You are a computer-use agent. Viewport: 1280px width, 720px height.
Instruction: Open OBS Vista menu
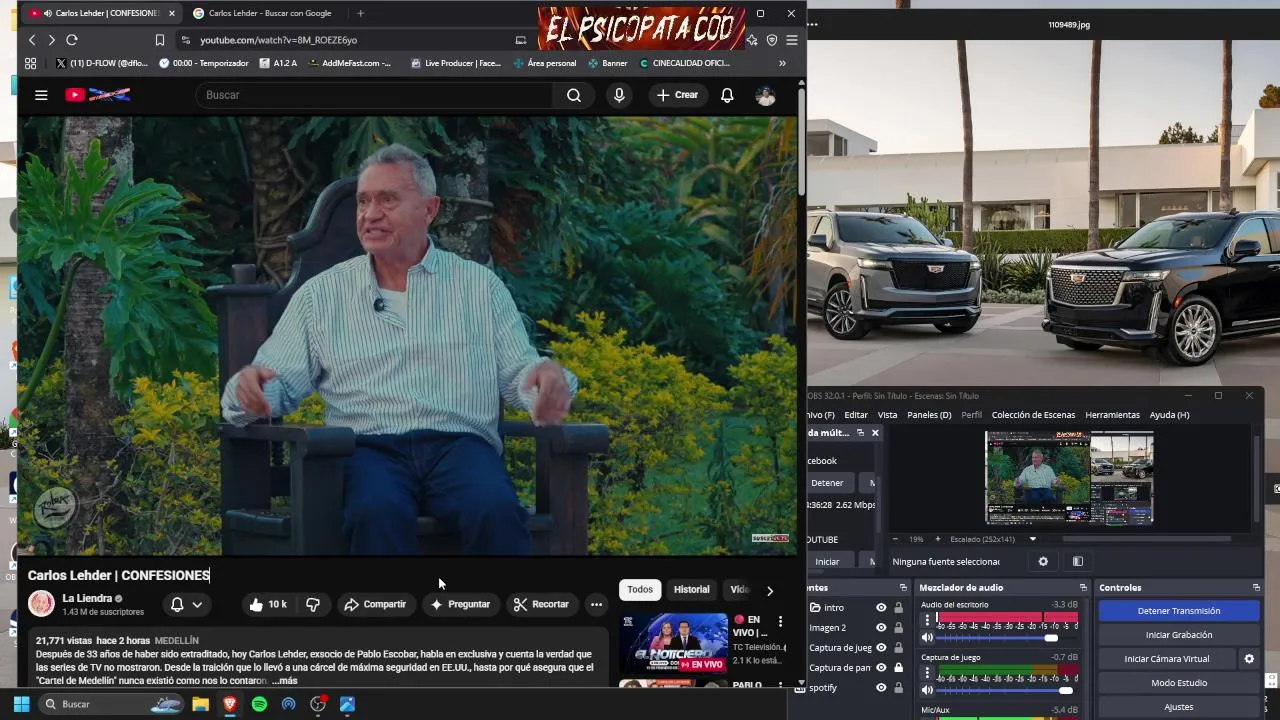(x=887, y=415)
